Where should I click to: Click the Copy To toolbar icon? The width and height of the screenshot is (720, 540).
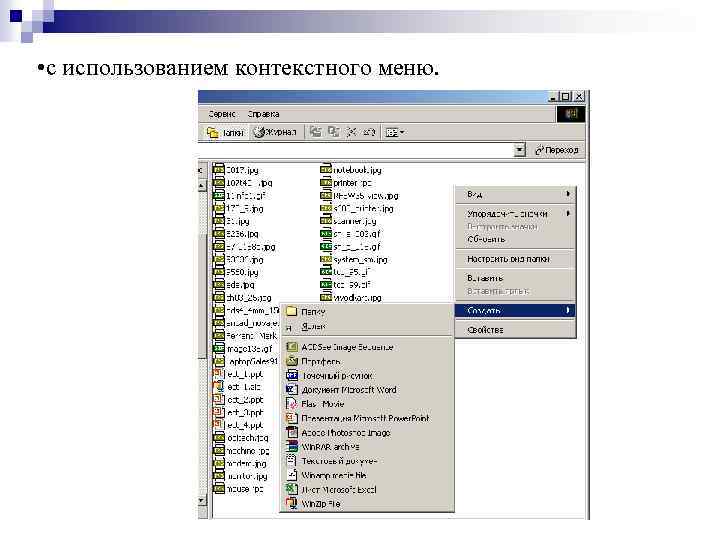click(x=334, y=132)
